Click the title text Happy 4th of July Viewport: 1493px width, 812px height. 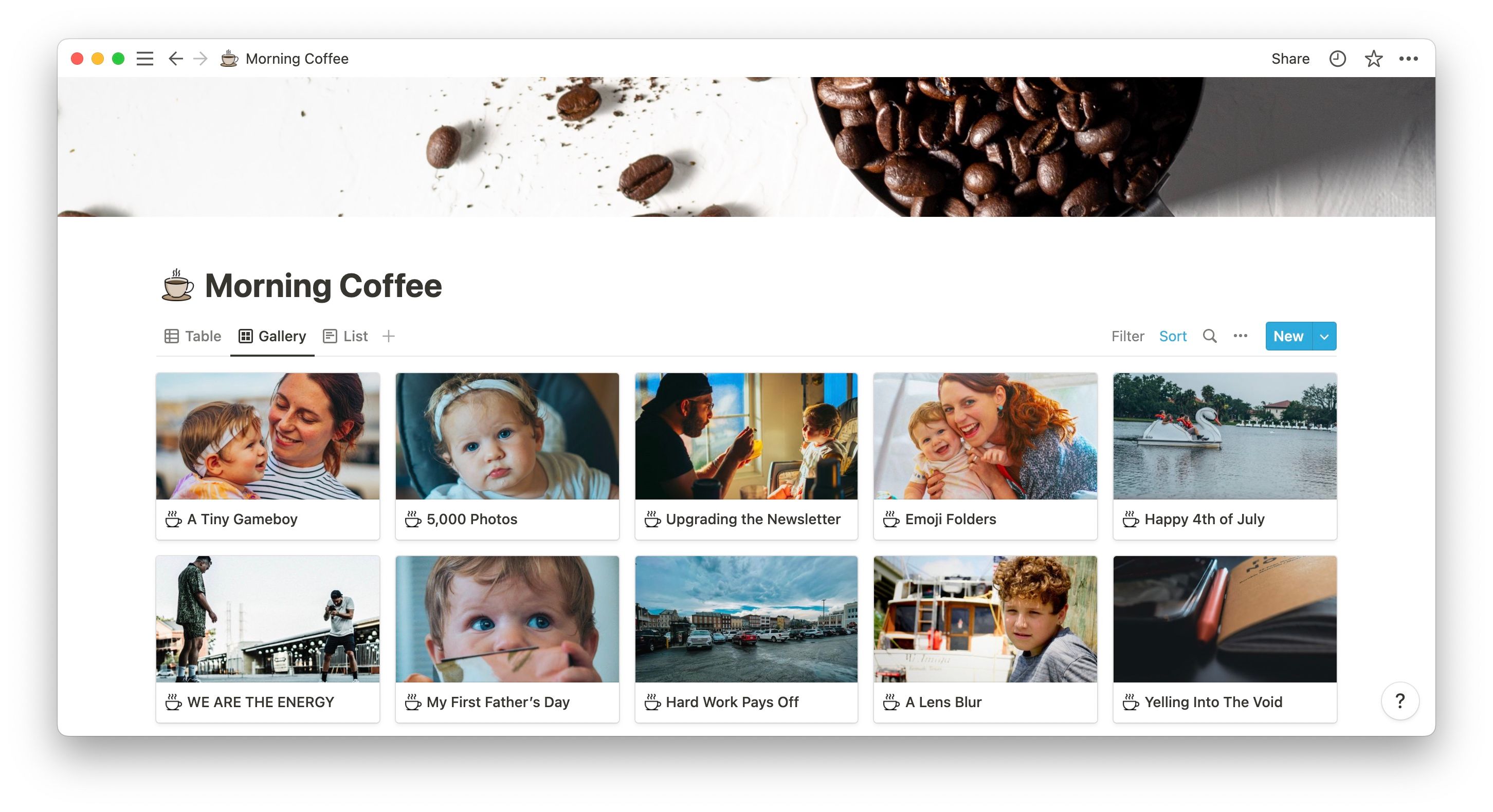(x=1205, y=519)
